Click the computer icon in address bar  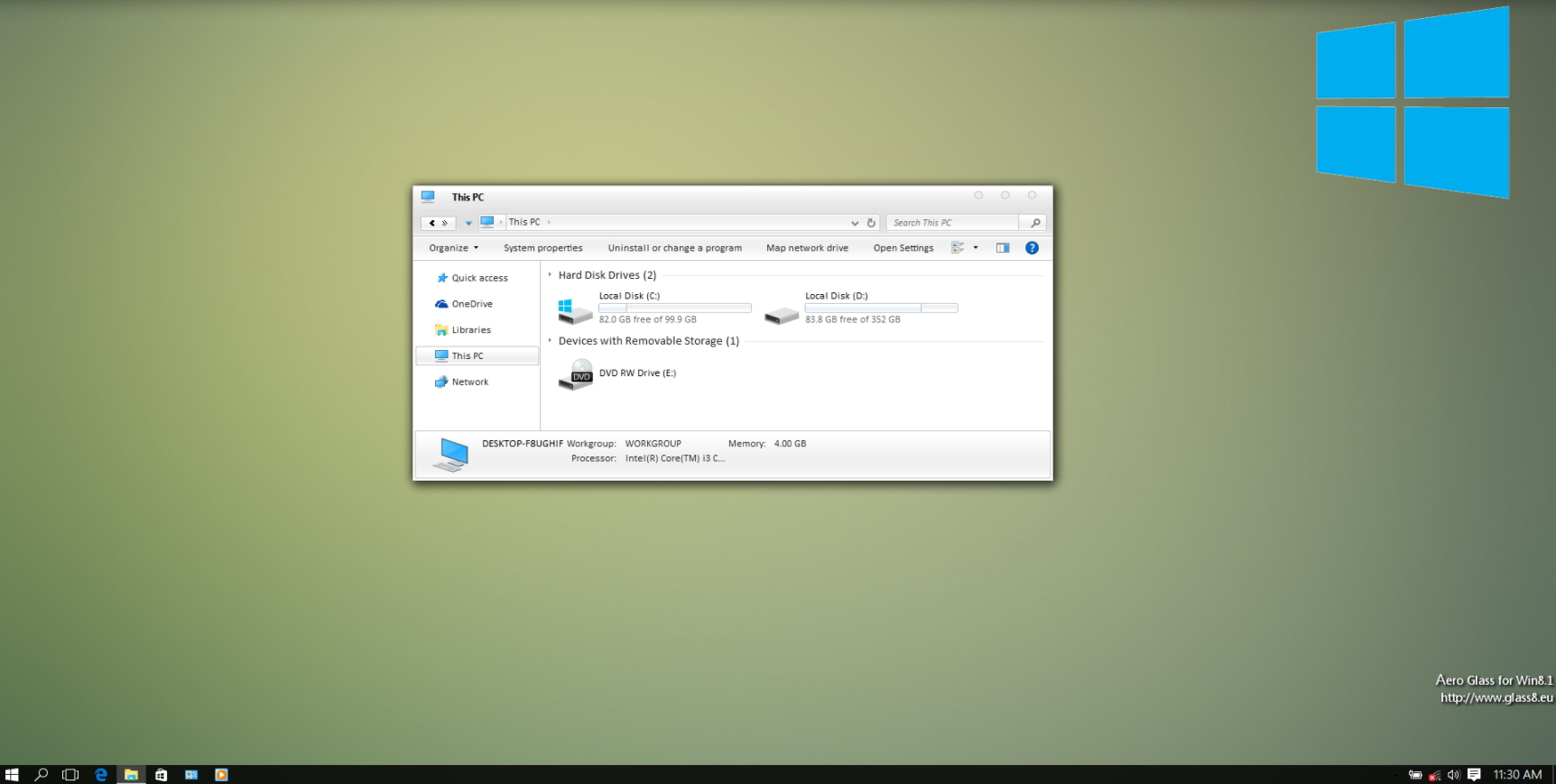[x=487, y=222]
